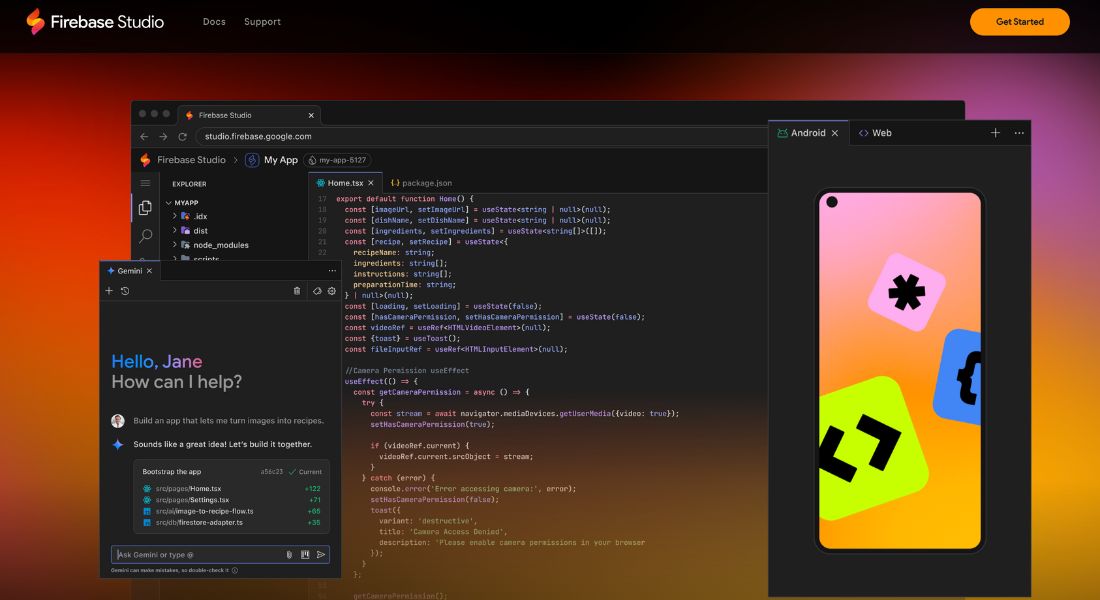Click the studio.firebase.google.com address bar
Image resolution: width=1100 pixels, height=600 pixels.
[x=481, y=137]
